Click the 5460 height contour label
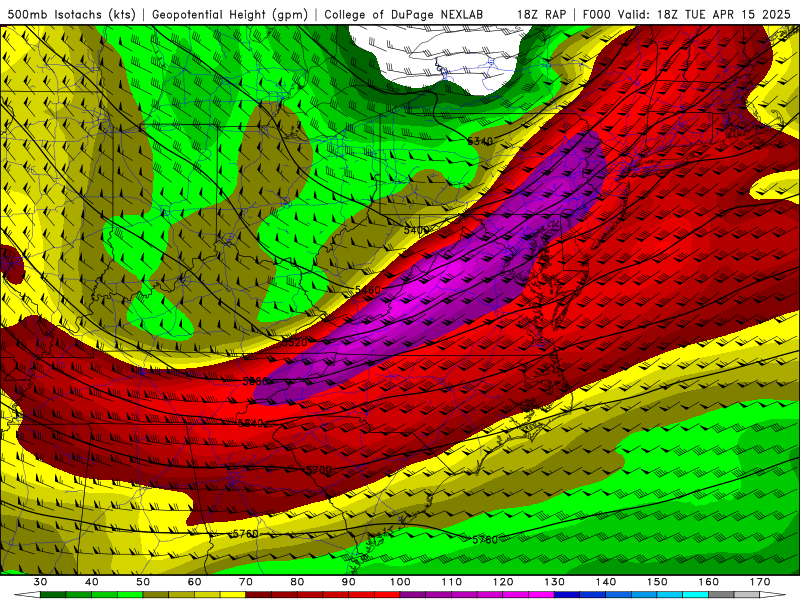 click(x=367, y=290)
